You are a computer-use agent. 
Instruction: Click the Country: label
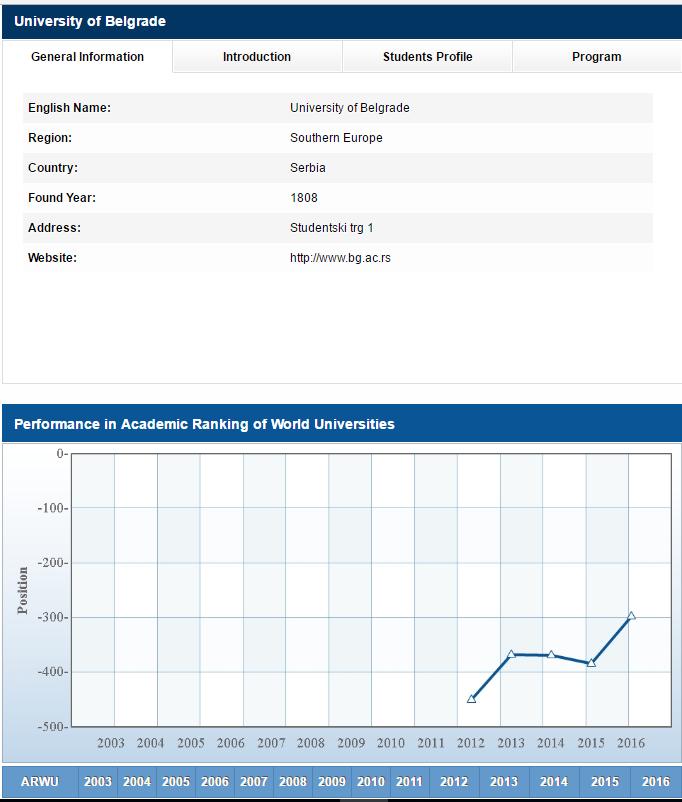click(x=53, y=168)
